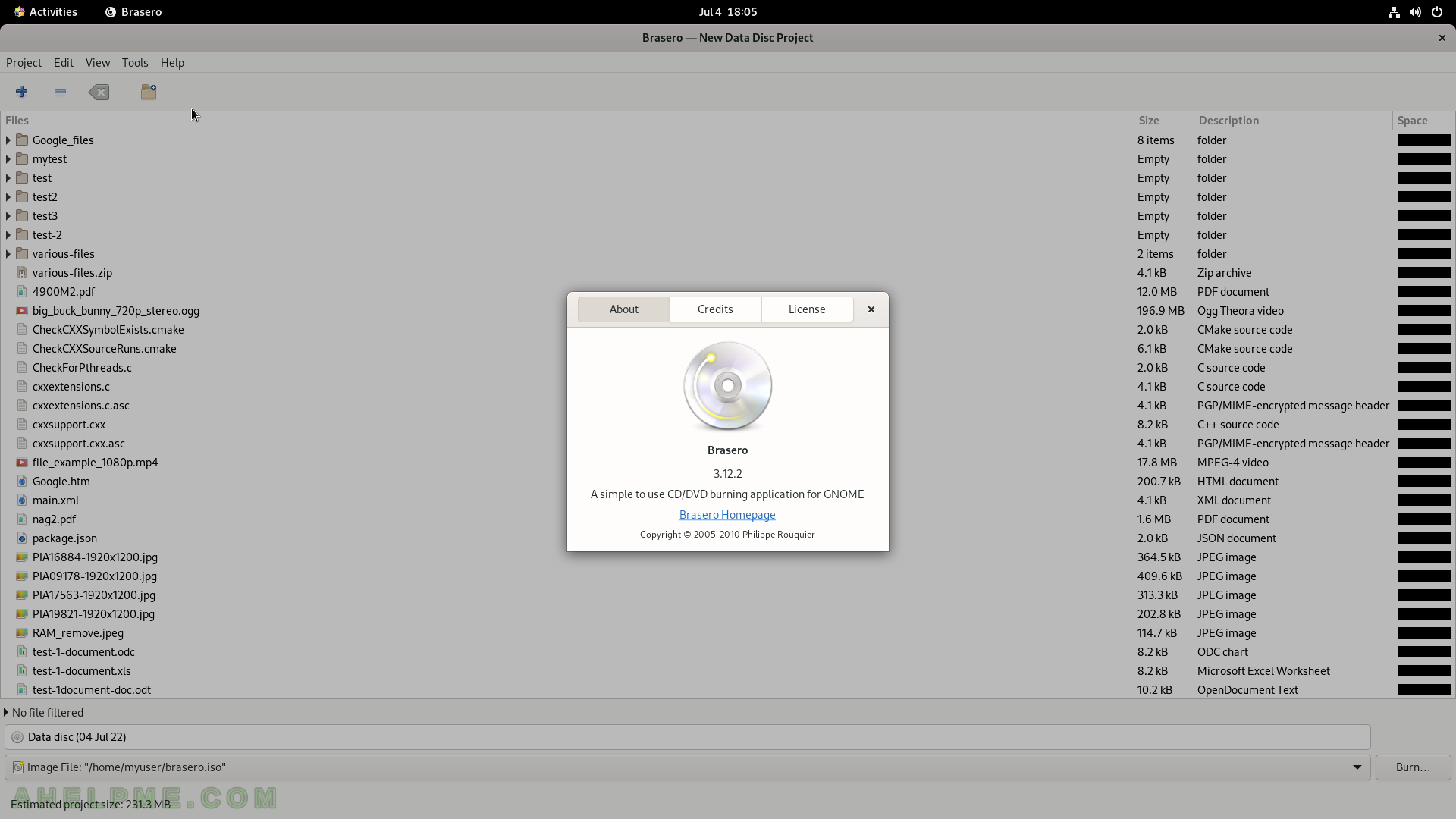This screenshot has width=1456, height=819.
Task: Open the Help menu
Action: tap(172, 62)
